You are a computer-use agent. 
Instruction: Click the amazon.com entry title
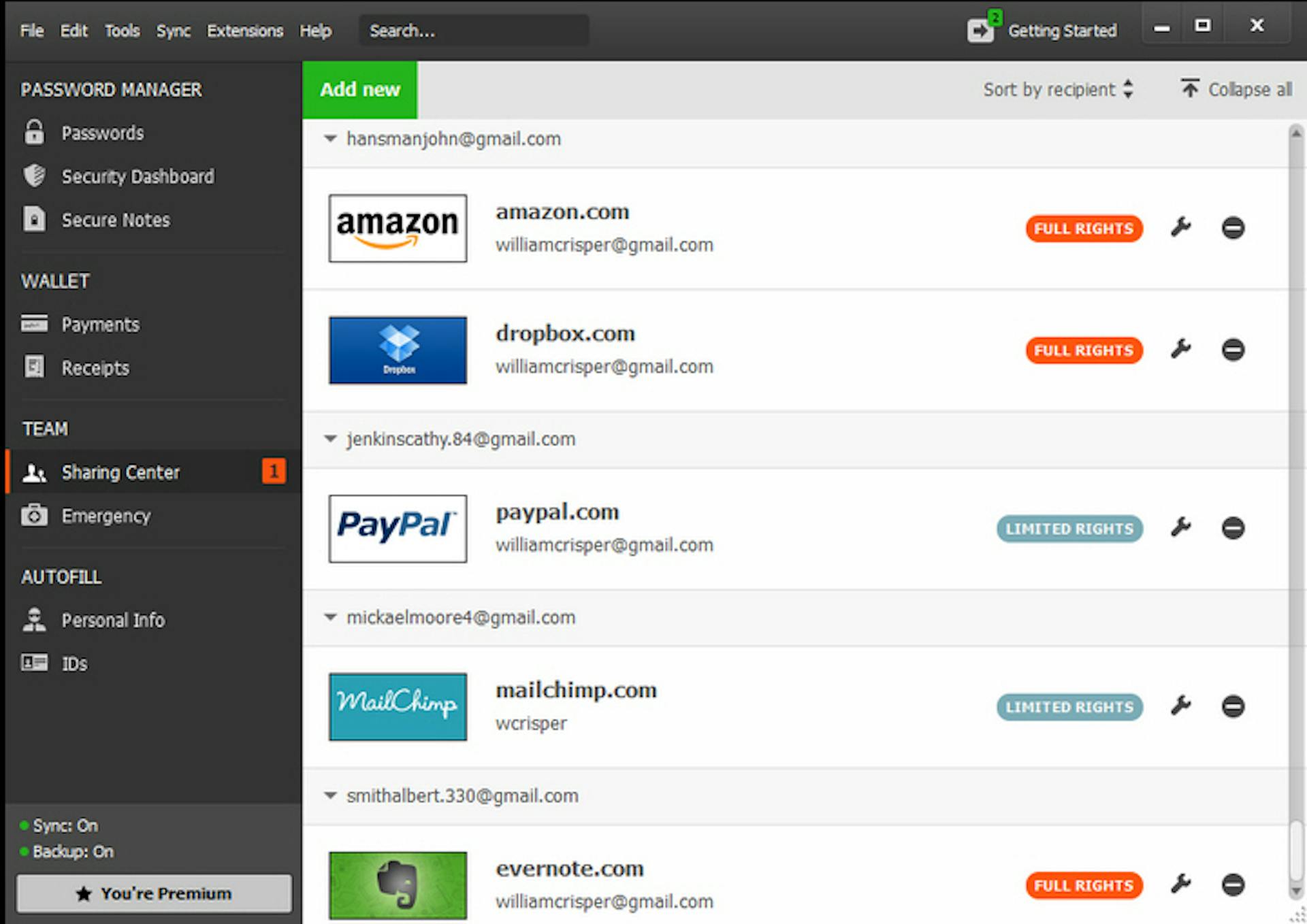[562, 212]
